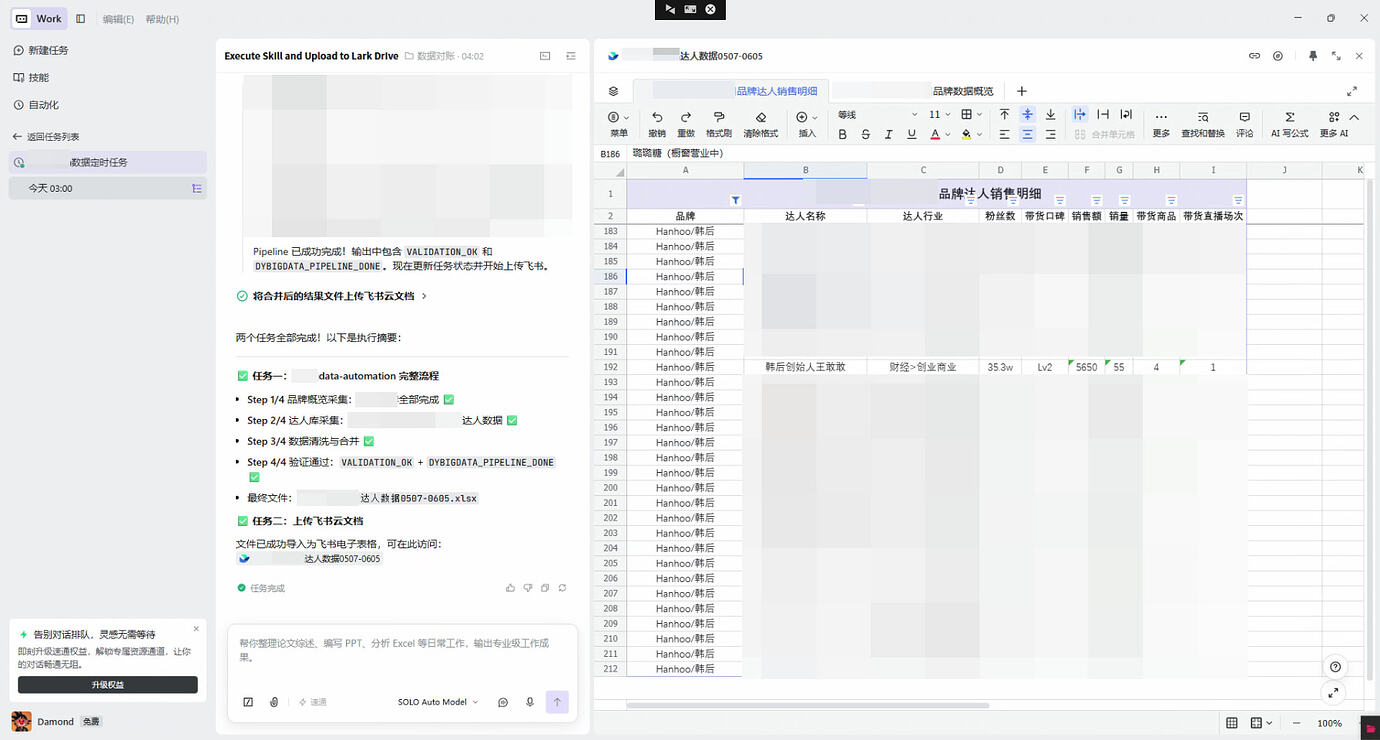Expand the 将合并后的结果文件上传飞书云文档 step
The image size is (1380, 740).
332,296
